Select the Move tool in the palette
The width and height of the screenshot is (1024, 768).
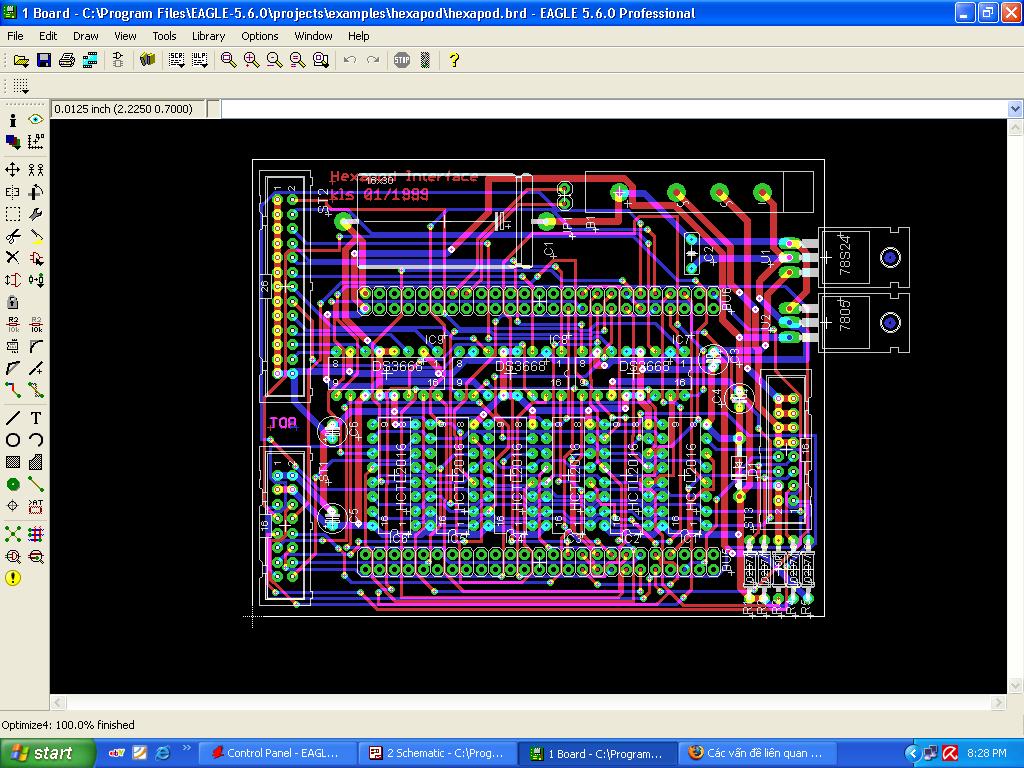tap(13, 170)
